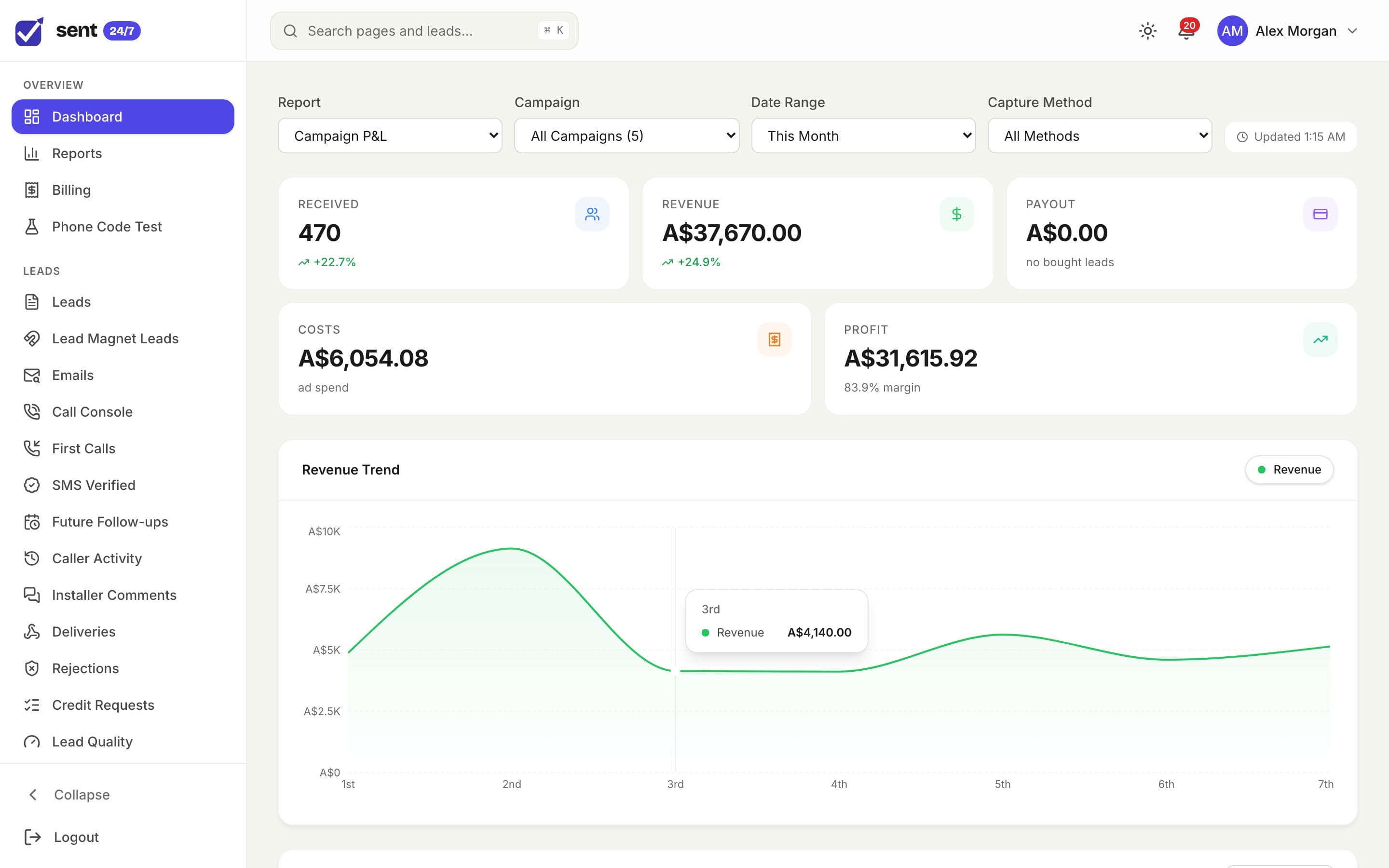Open Phone Code Test page
This screenshot has height=868, width=1389.
tap(123, 227)
